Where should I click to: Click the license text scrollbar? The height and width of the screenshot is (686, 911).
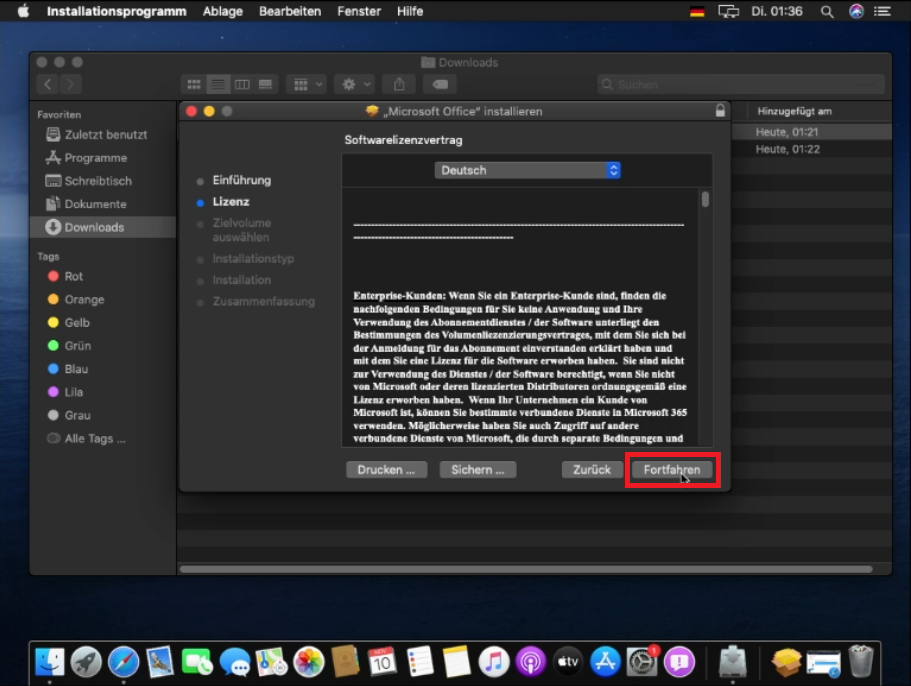tap(705, 200)
